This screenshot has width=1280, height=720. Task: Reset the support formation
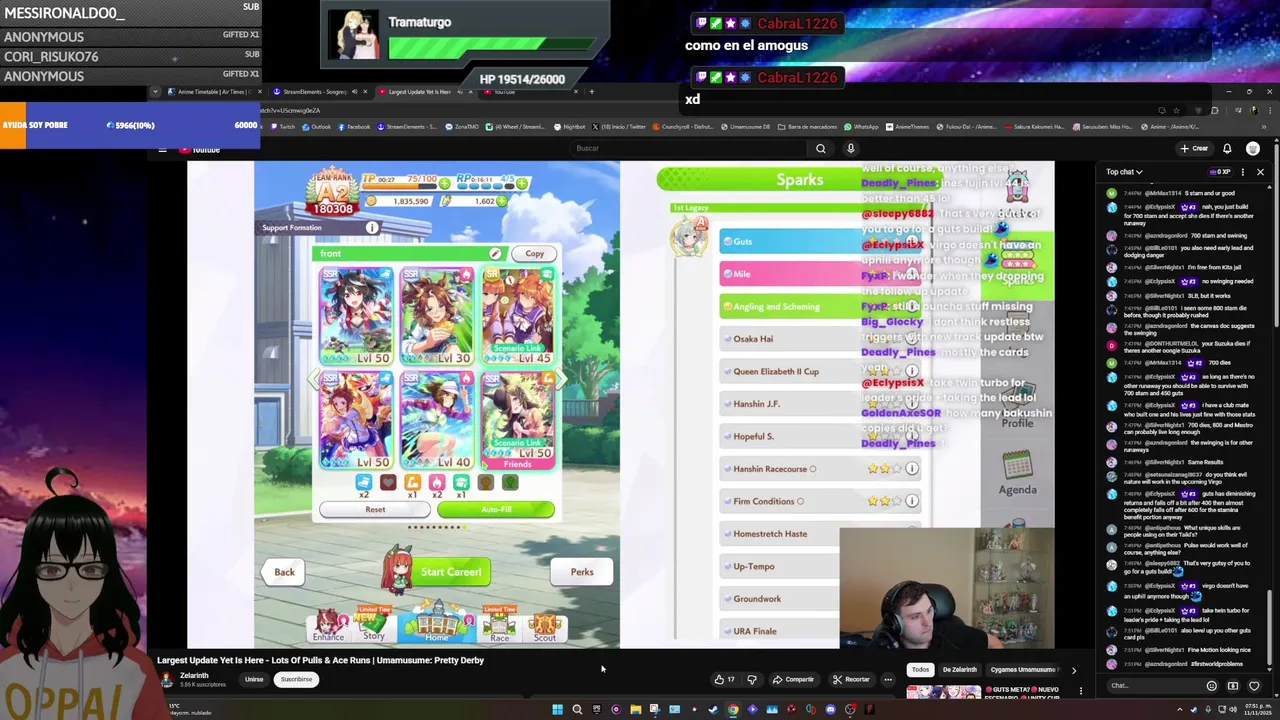(375, 509)
